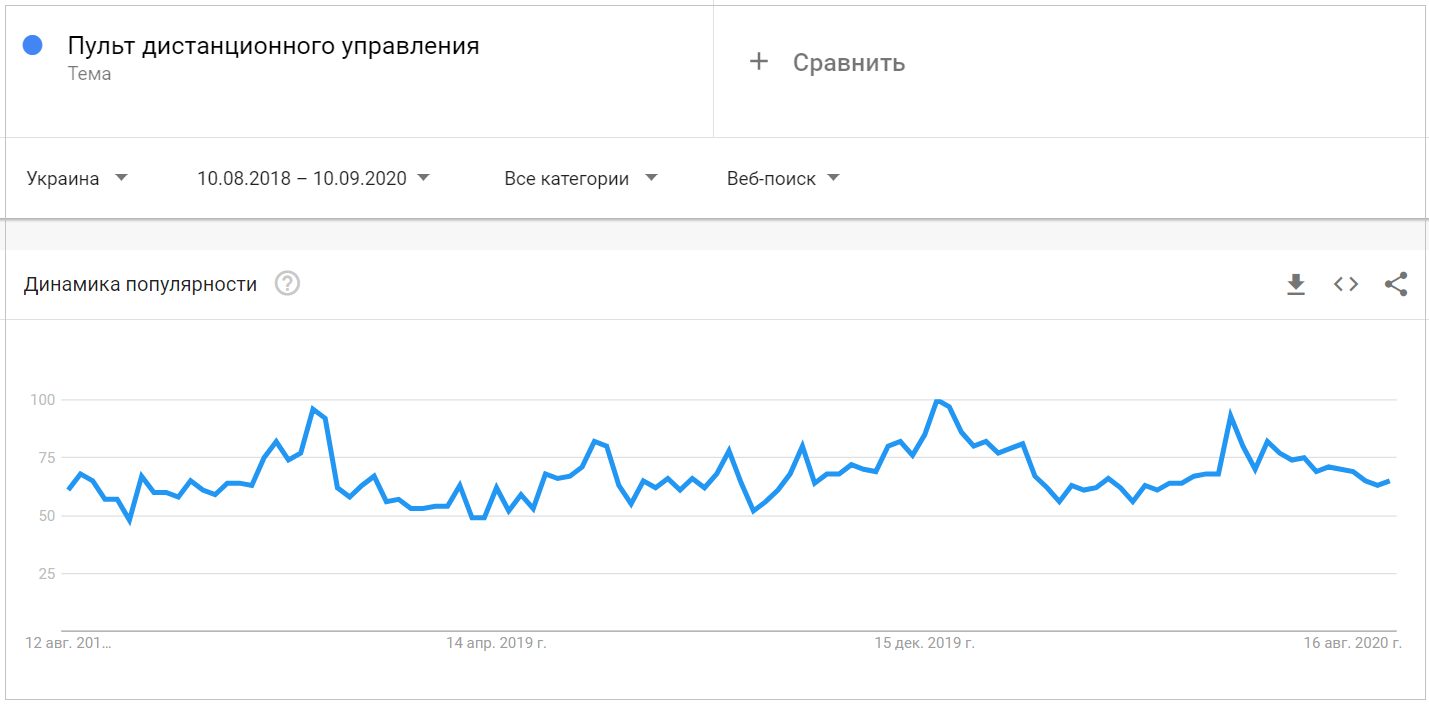Click the 16 авг. 2020 г. axis label

click(x=1352, y=643)
